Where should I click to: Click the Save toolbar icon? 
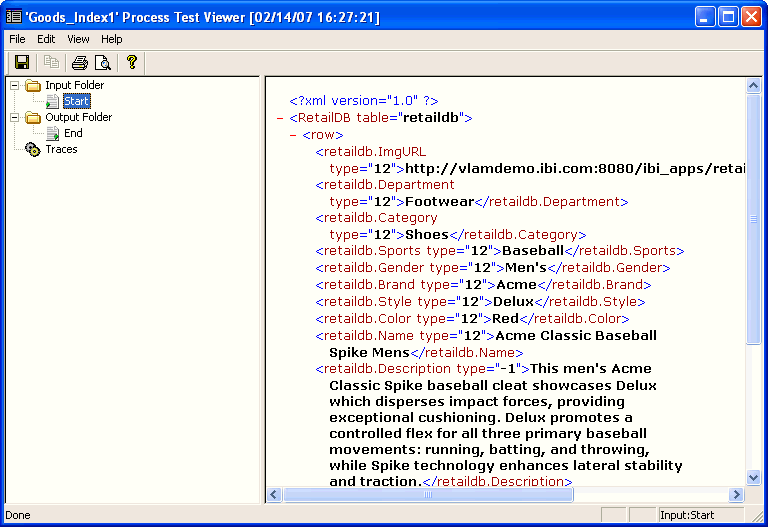pyautogui.click(x=21, y=63)
